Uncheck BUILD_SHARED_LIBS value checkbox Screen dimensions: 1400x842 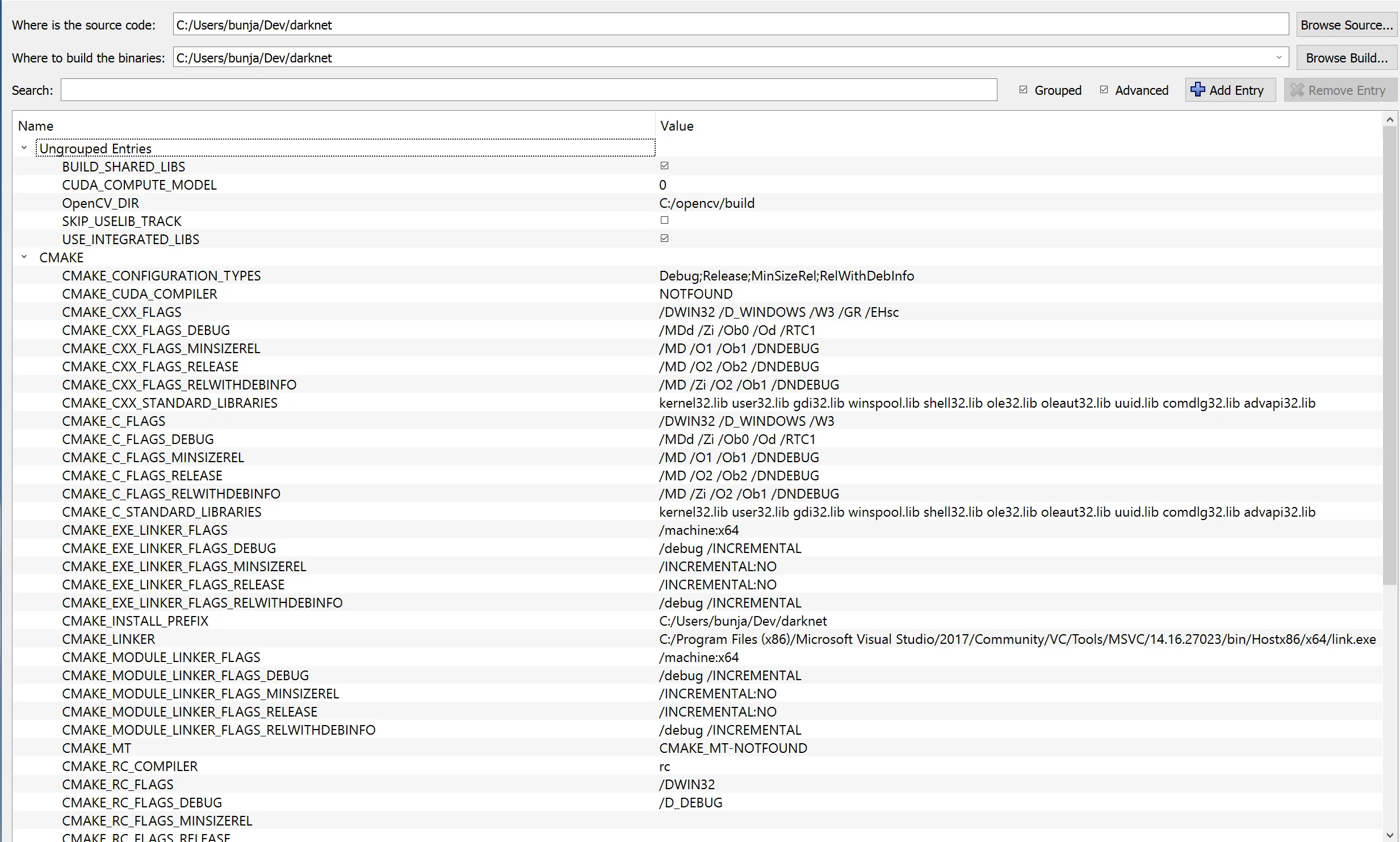coord(664,166)
